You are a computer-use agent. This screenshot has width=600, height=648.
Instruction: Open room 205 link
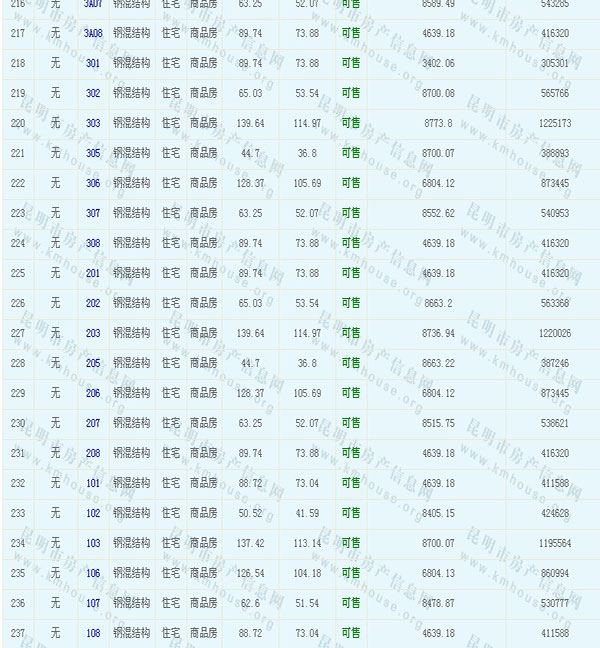pyautogui.click(x=93, y=363)
